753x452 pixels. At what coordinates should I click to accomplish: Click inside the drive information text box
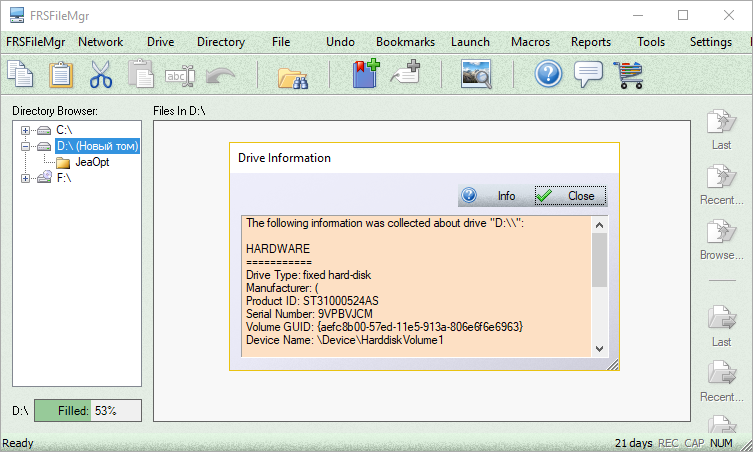pyautogui.click(x=416, y=286)
